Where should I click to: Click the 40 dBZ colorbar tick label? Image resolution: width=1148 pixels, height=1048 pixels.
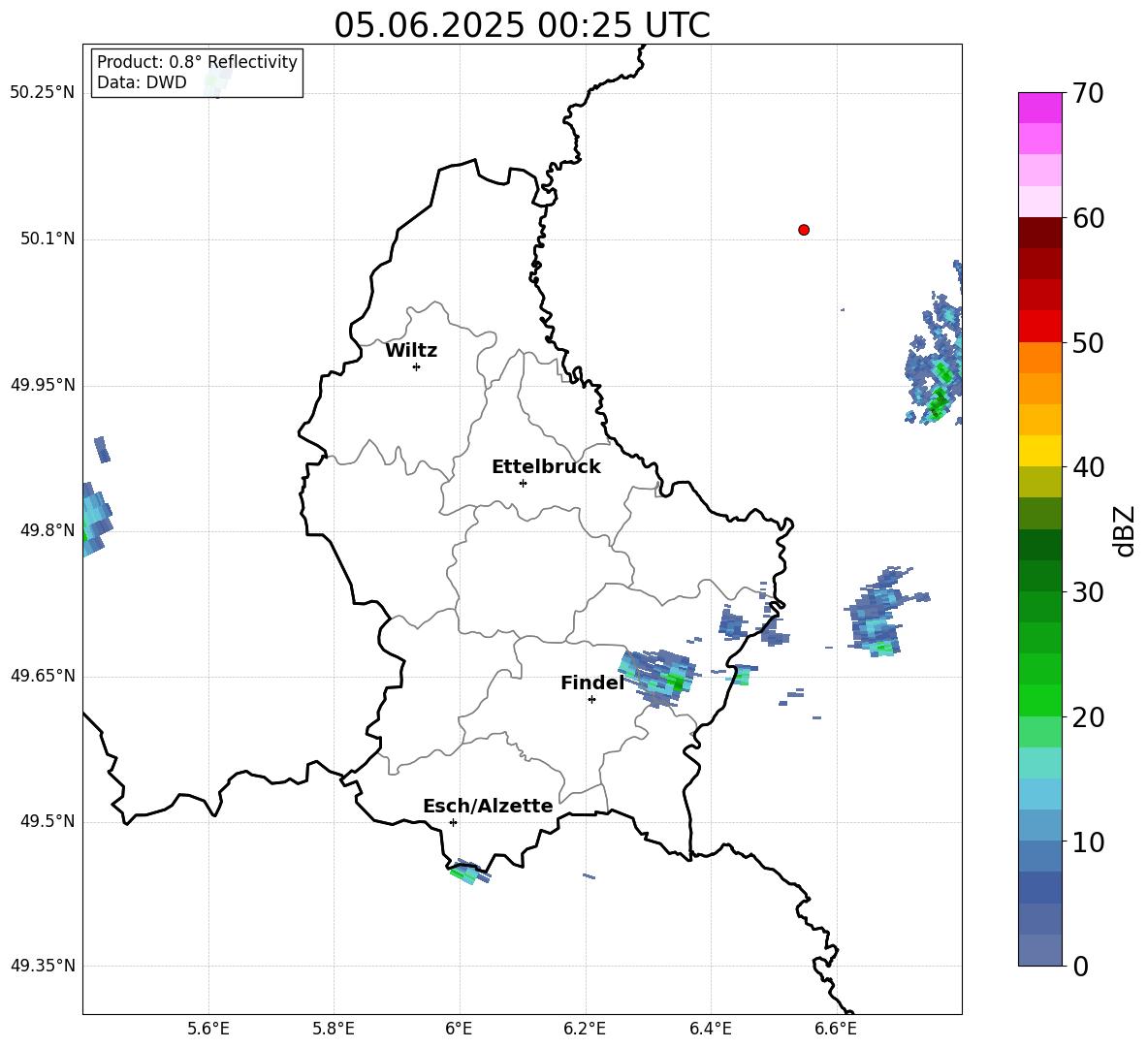[1088, 467]
